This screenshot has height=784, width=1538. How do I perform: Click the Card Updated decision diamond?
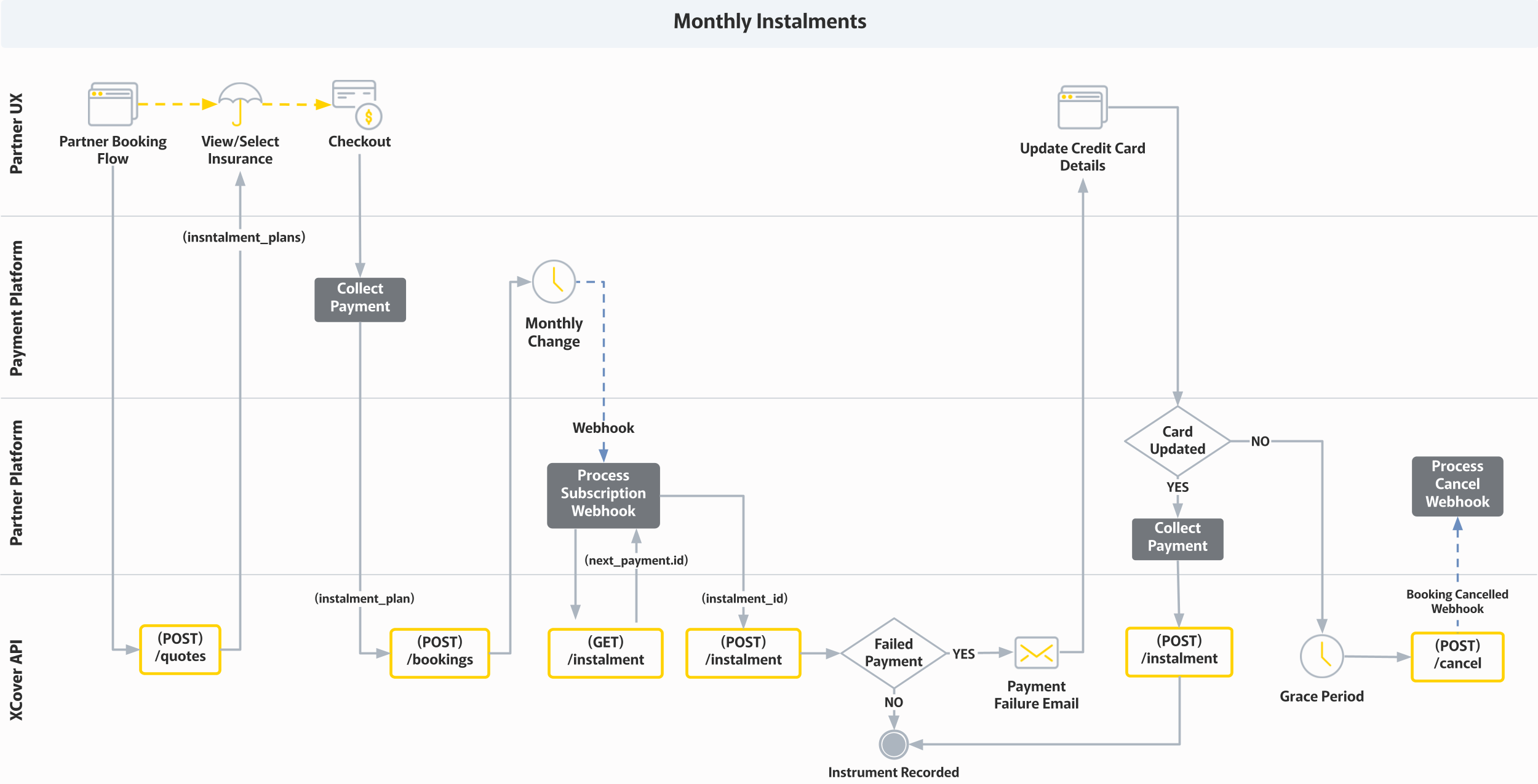pos(1177,441)
